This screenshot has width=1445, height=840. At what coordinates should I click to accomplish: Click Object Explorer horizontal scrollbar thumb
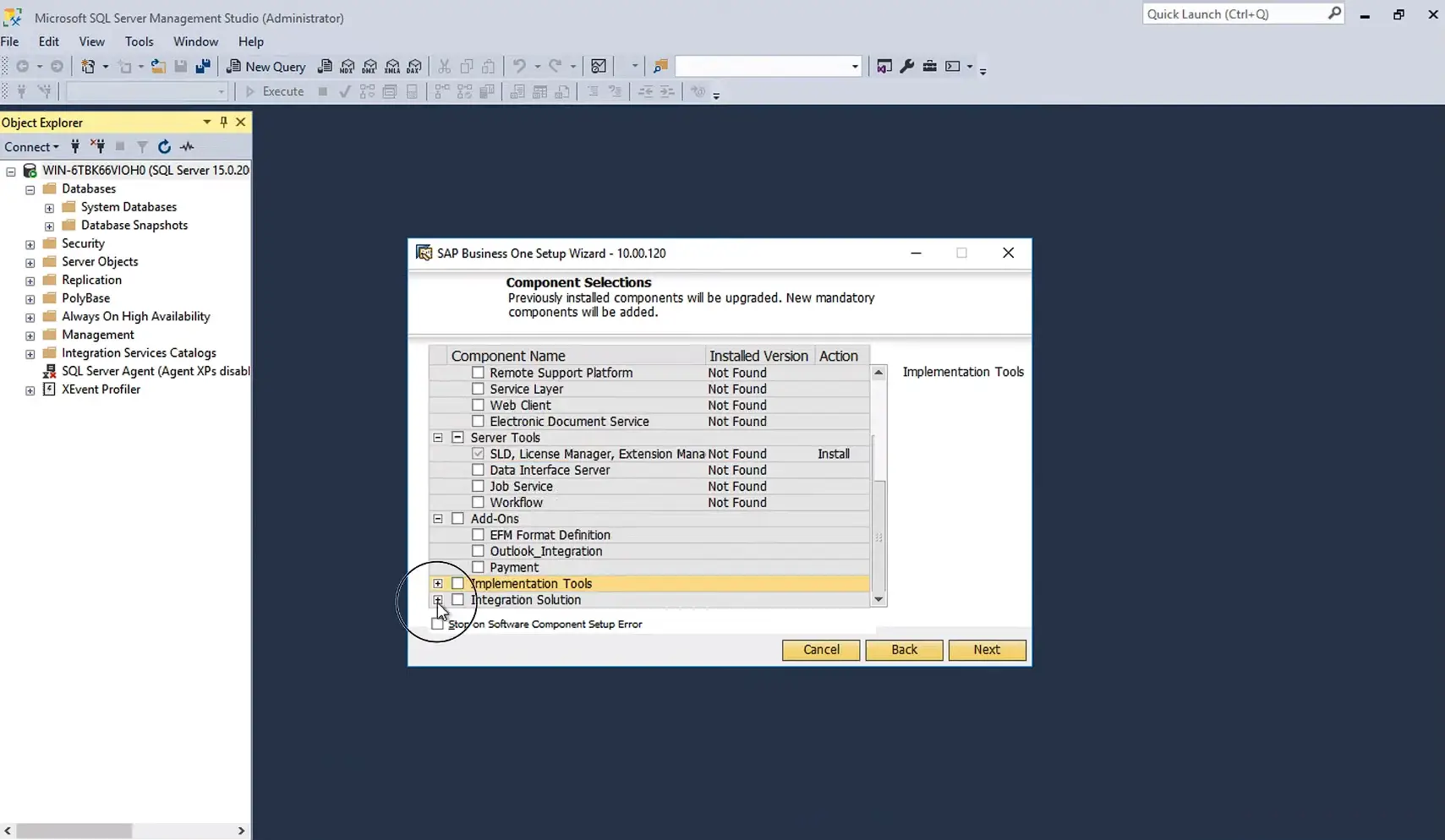(74, 831)
